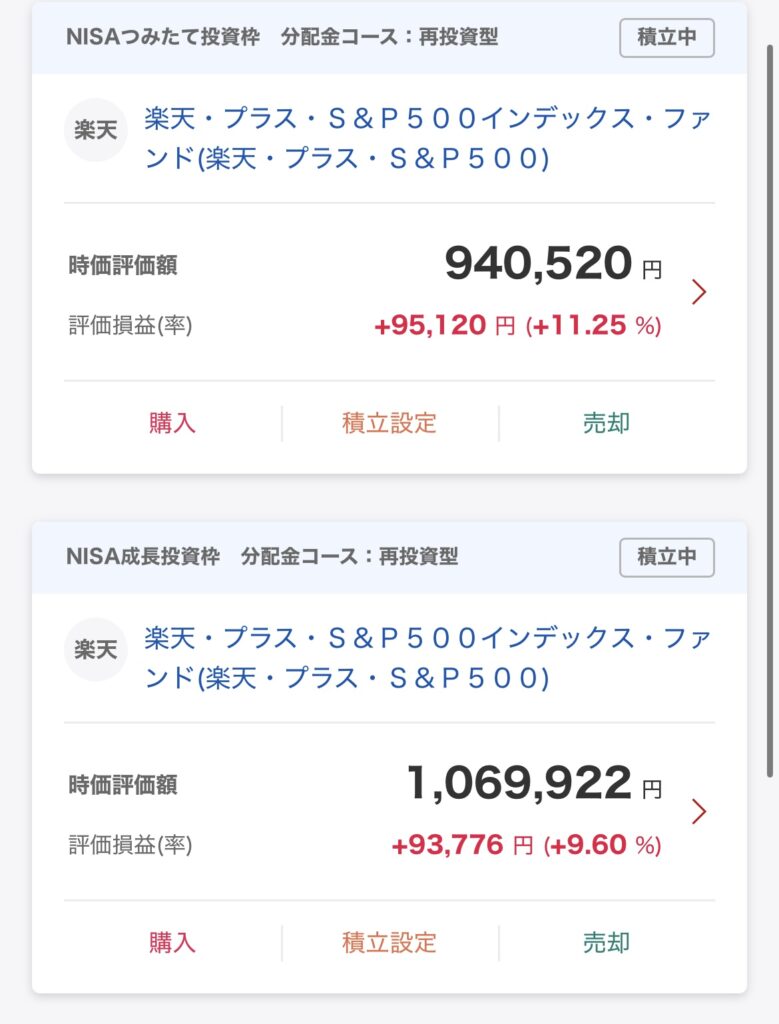Choose 売却 in the NISAつみたて投資枠 card
Image resolution: width=779 pixels, height=1024 pixels.
point(607,423)
